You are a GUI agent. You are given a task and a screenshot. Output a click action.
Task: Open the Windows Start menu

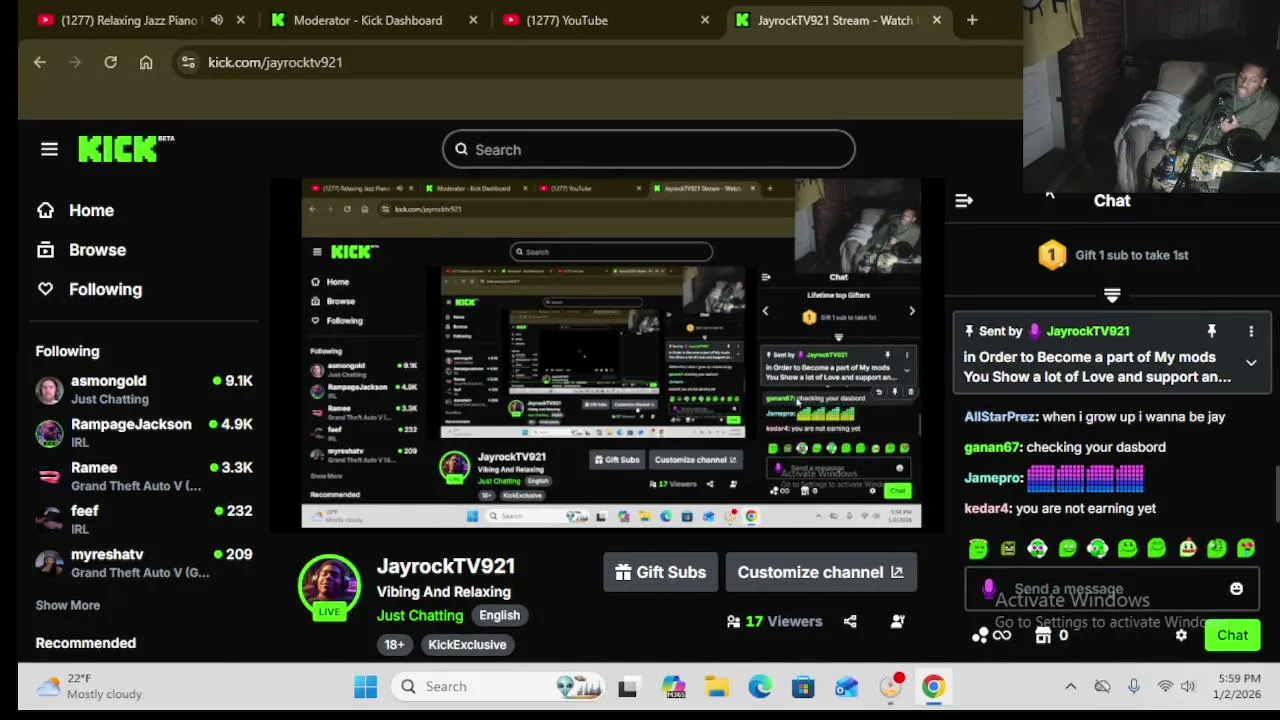(365, 686)
